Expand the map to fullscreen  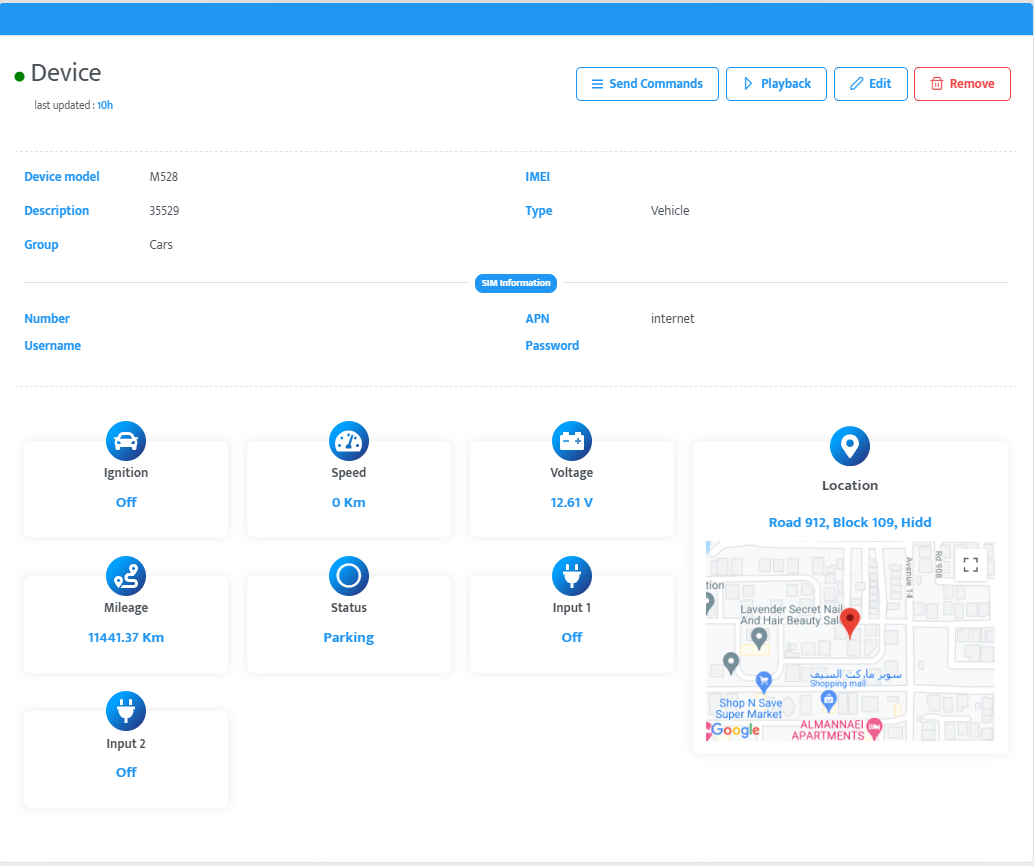970,565
